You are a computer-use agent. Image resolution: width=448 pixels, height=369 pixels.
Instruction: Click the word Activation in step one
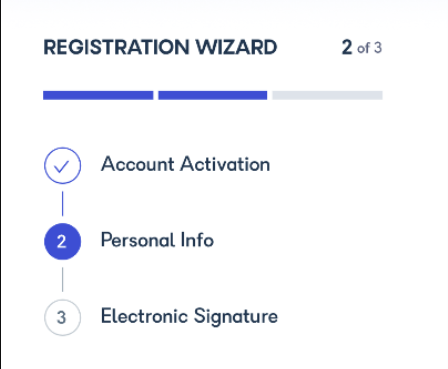point(225,164)
